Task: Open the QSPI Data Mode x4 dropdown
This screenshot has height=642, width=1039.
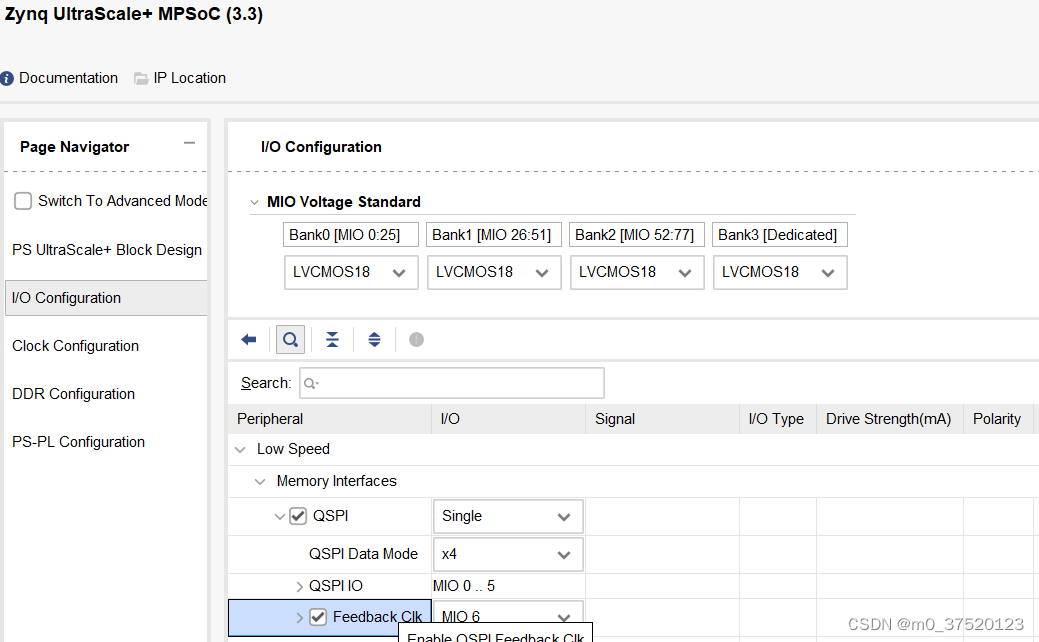Action: pyautogui.click(x=508, y=555)
